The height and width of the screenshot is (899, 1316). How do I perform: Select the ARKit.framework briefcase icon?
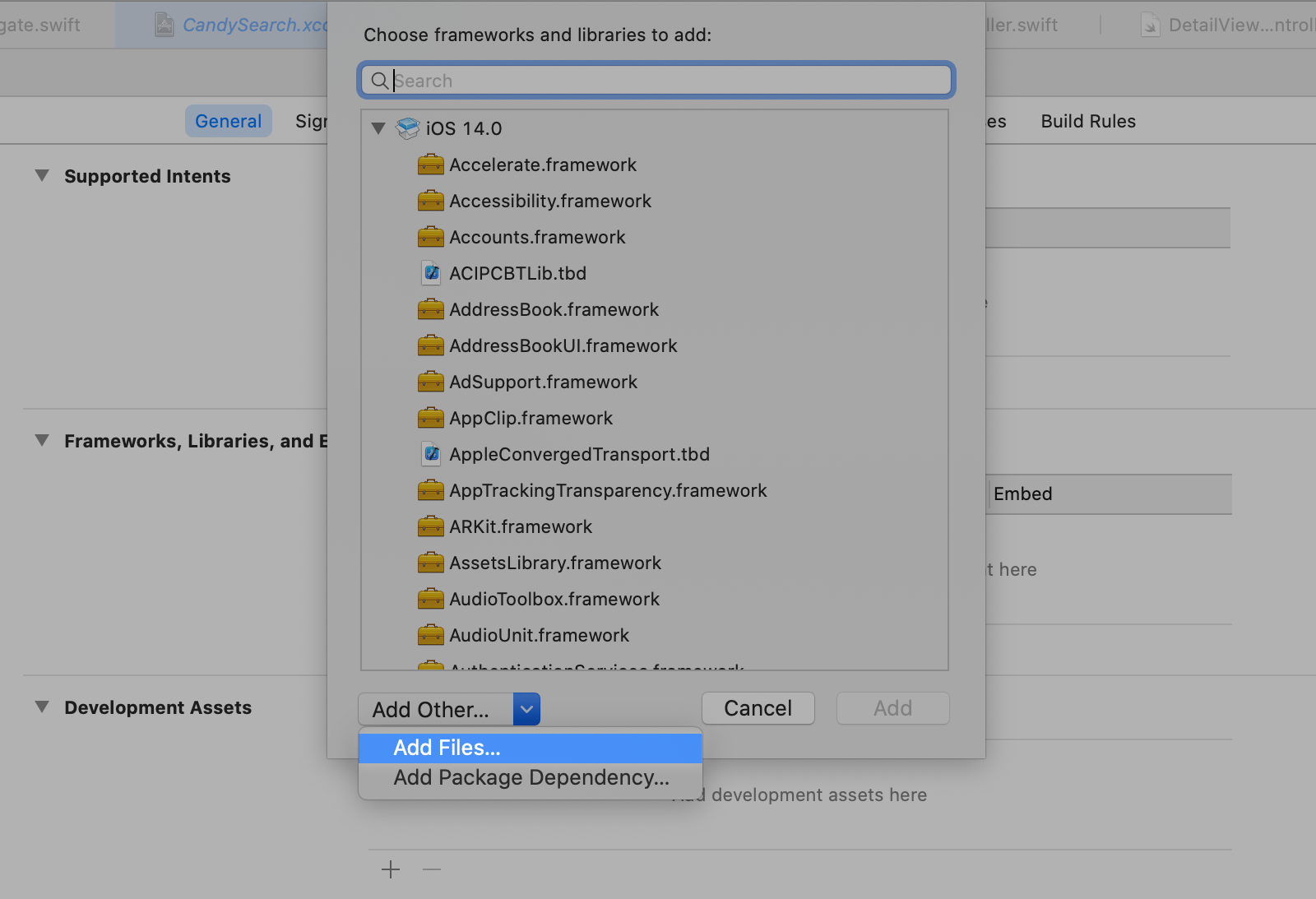coord(431,526)
